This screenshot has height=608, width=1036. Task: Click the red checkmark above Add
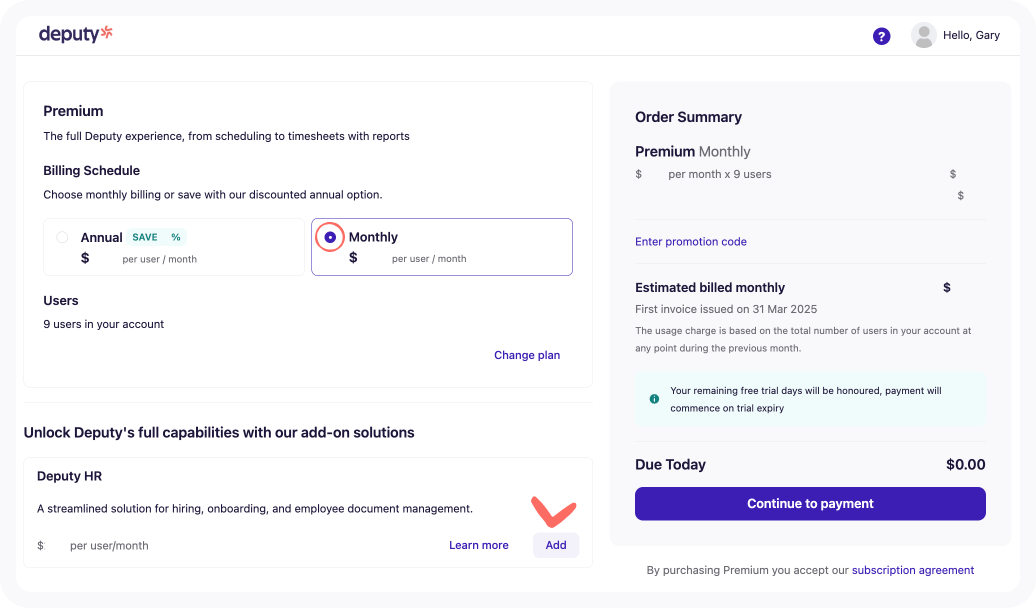pos(554,511)
